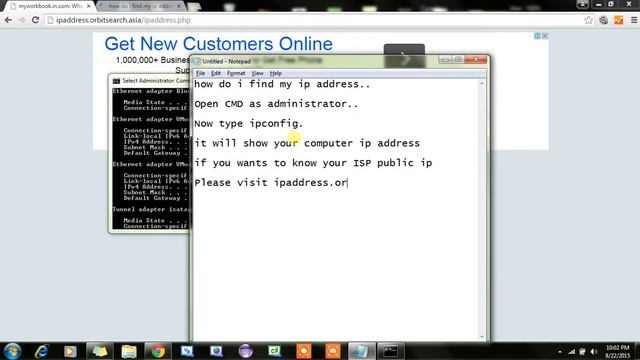Open the media player taskbar icon

[70, 351]
